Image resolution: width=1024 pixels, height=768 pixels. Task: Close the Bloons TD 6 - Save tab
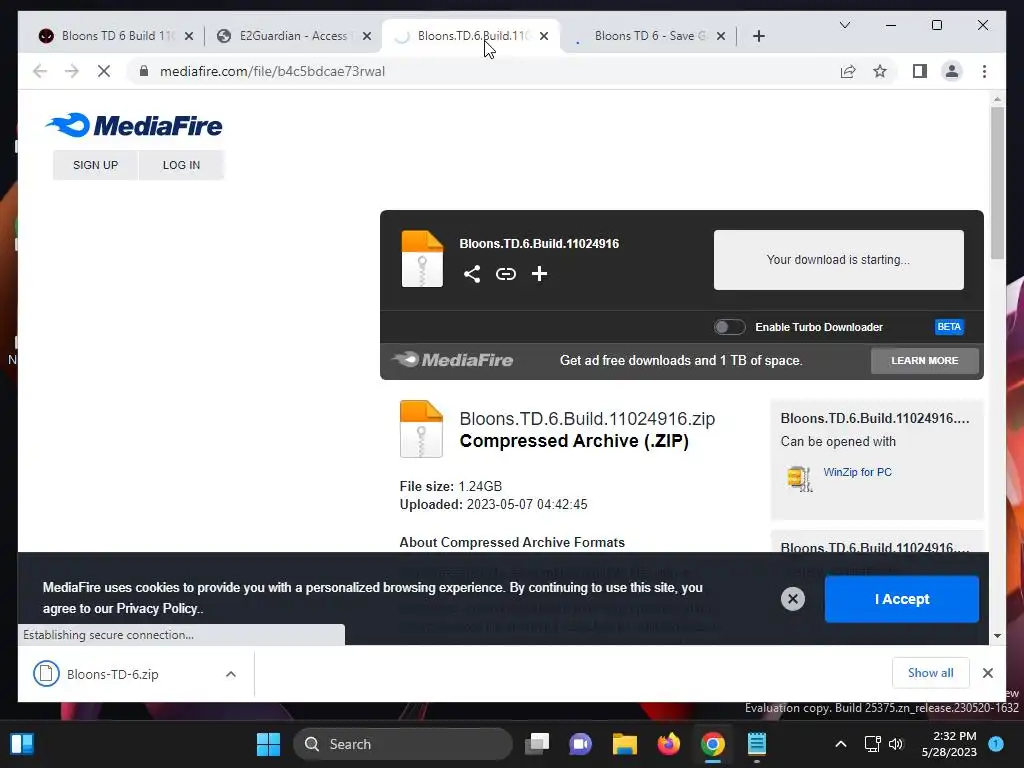tap(721, 36)
